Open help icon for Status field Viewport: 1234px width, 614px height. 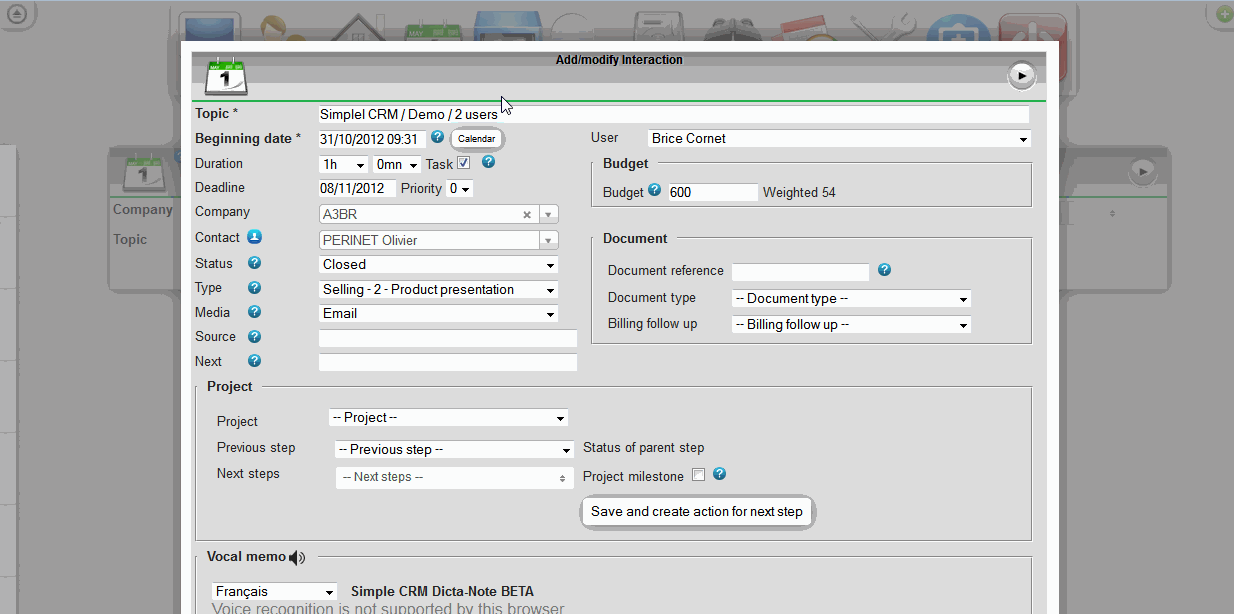coord(255,263)
